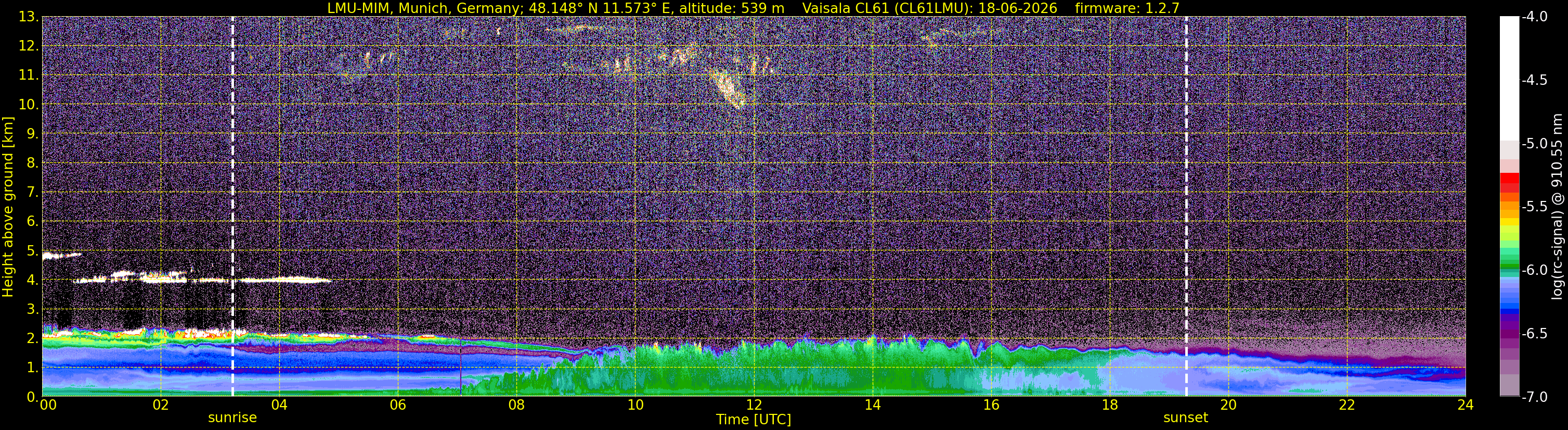Click the '12' tick on the time axis
The height and width of the screenshot is (430, 1568).
tap(754, 406)
